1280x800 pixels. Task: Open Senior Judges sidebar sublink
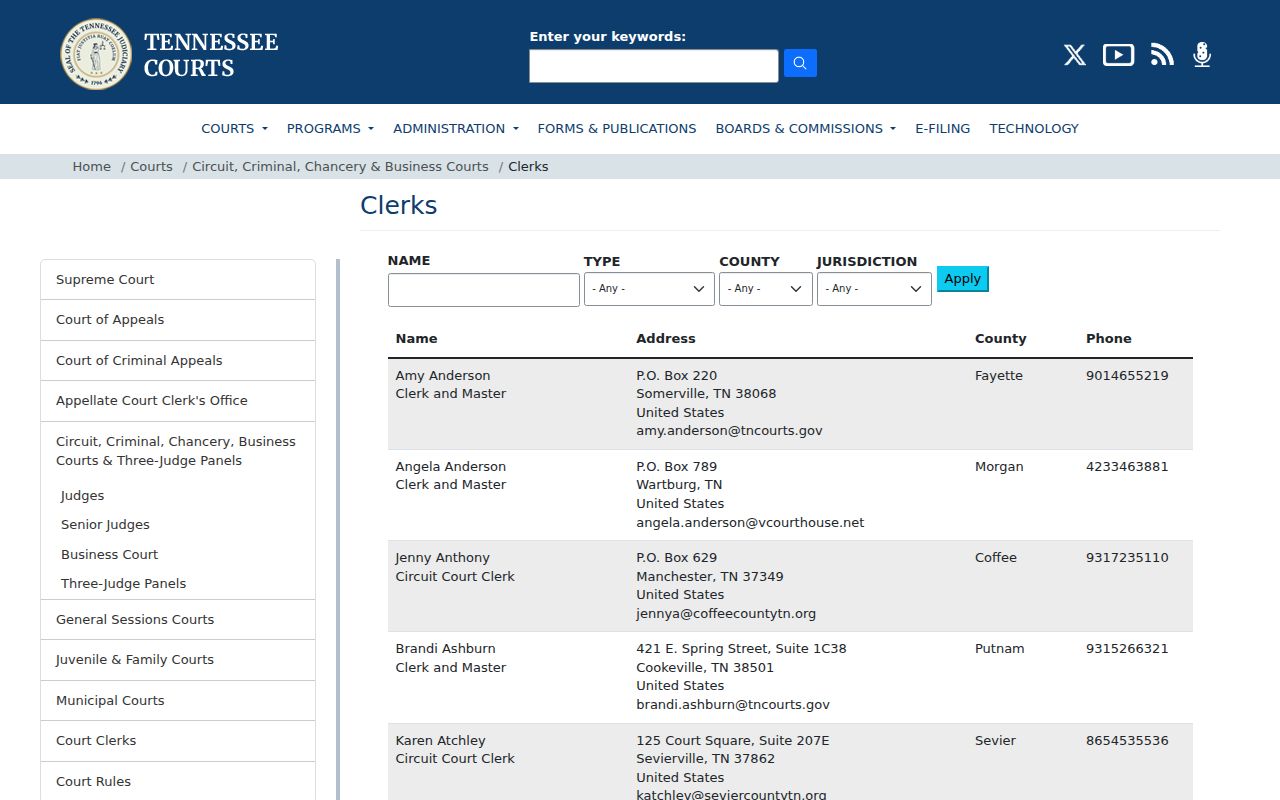tap(105, 525)
